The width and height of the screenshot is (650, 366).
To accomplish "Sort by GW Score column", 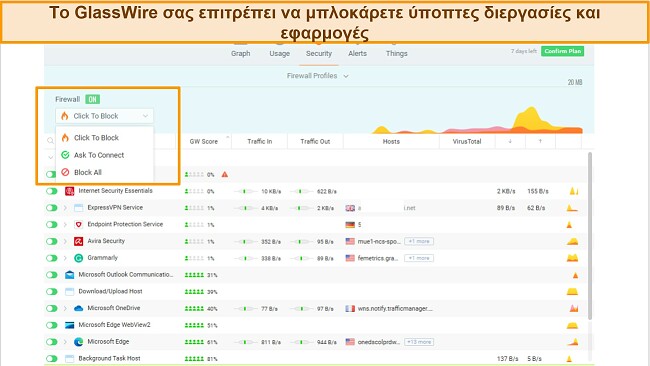I will click(x=204, y=141).
